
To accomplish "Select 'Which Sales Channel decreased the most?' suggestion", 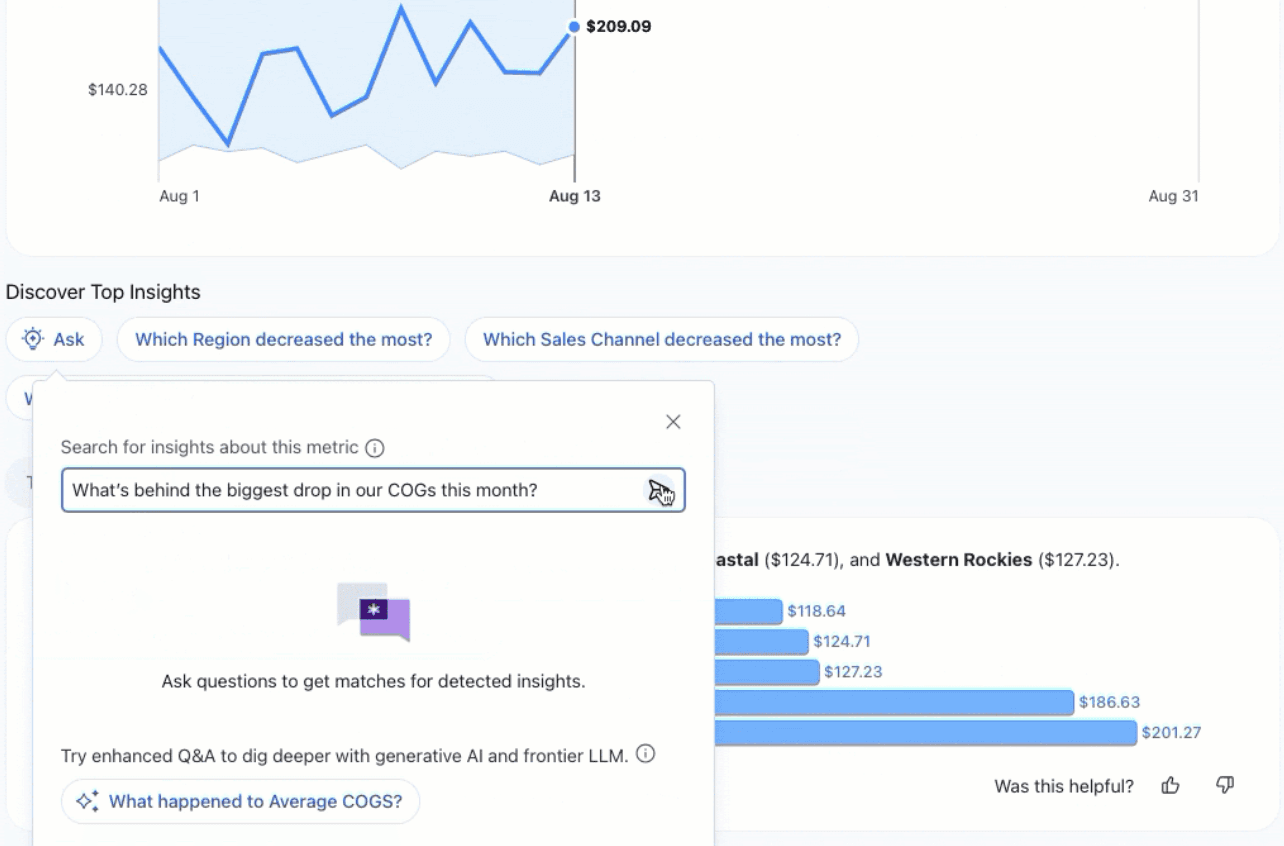I will (662, 340).
